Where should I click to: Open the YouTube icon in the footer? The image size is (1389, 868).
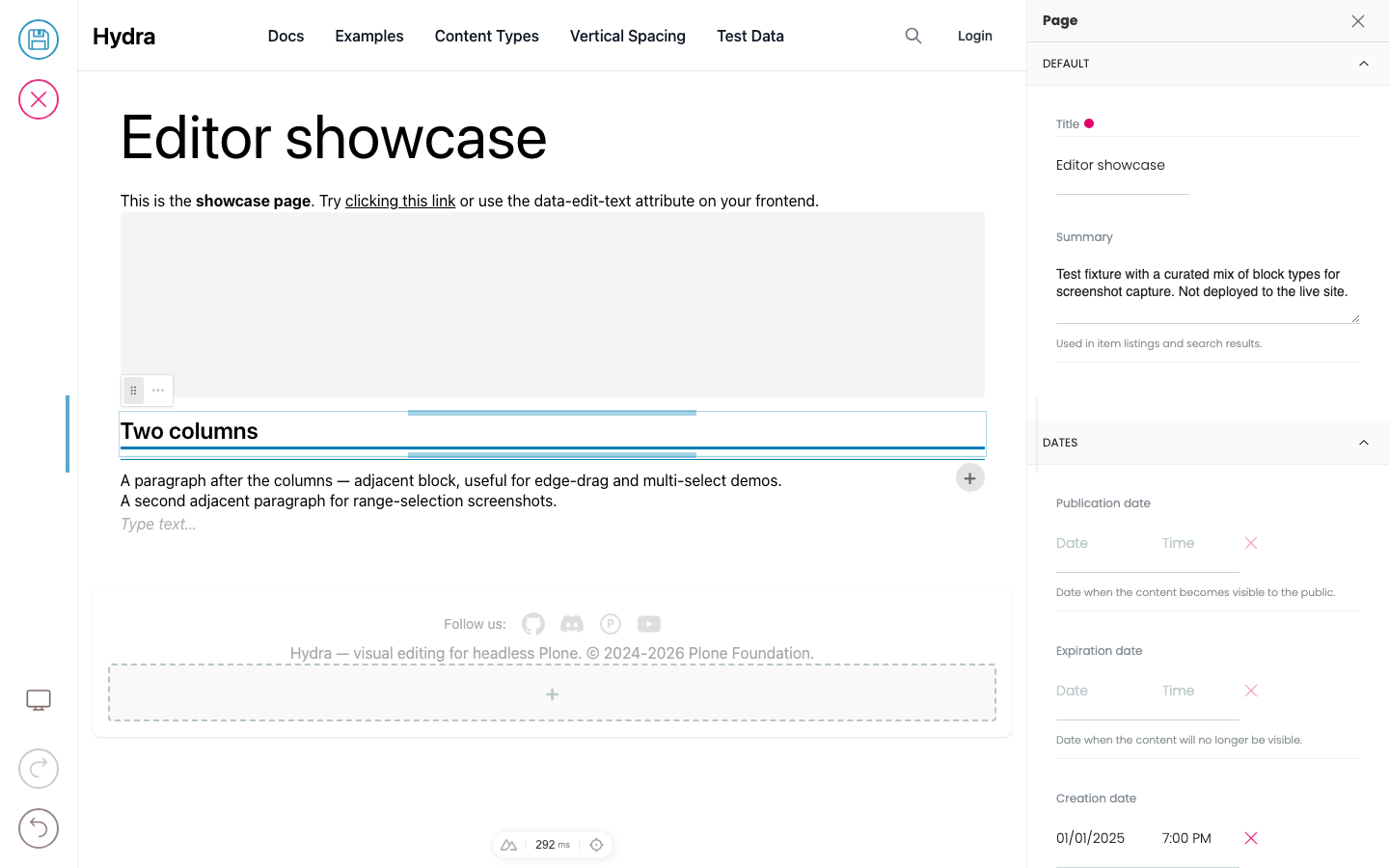(649, 624)
